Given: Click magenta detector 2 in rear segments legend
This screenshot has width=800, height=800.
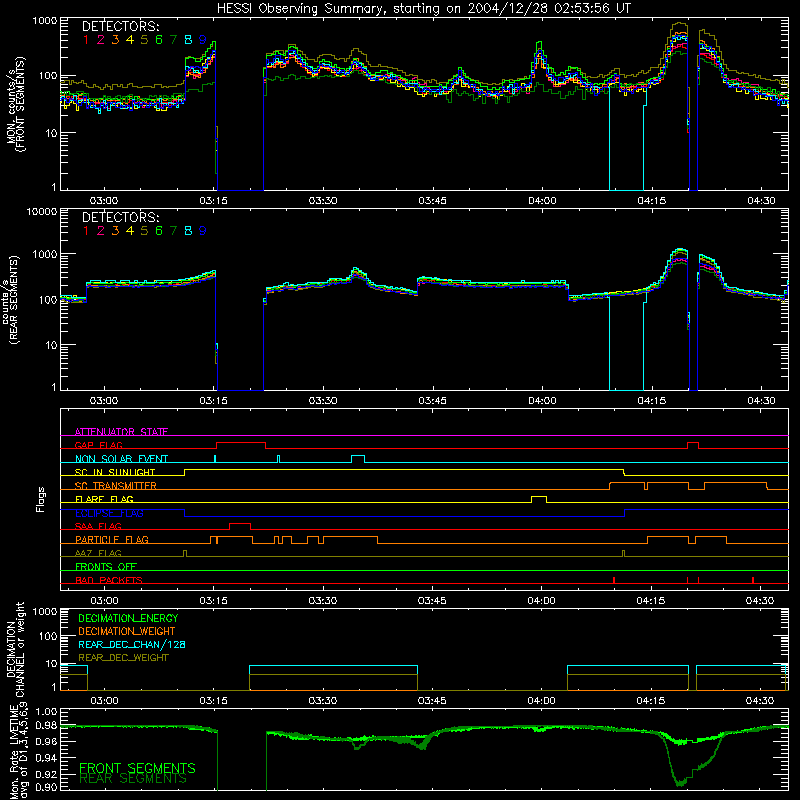Looking at the screenshot, I should coord(101,231).
